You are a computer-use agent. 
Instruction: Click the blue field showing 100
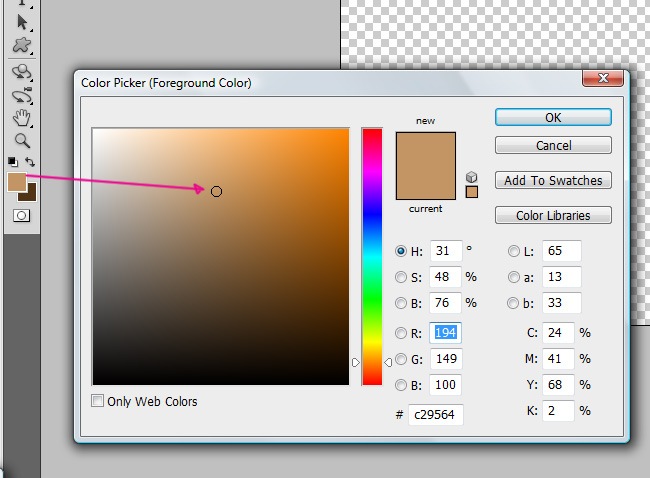[445, 385]
